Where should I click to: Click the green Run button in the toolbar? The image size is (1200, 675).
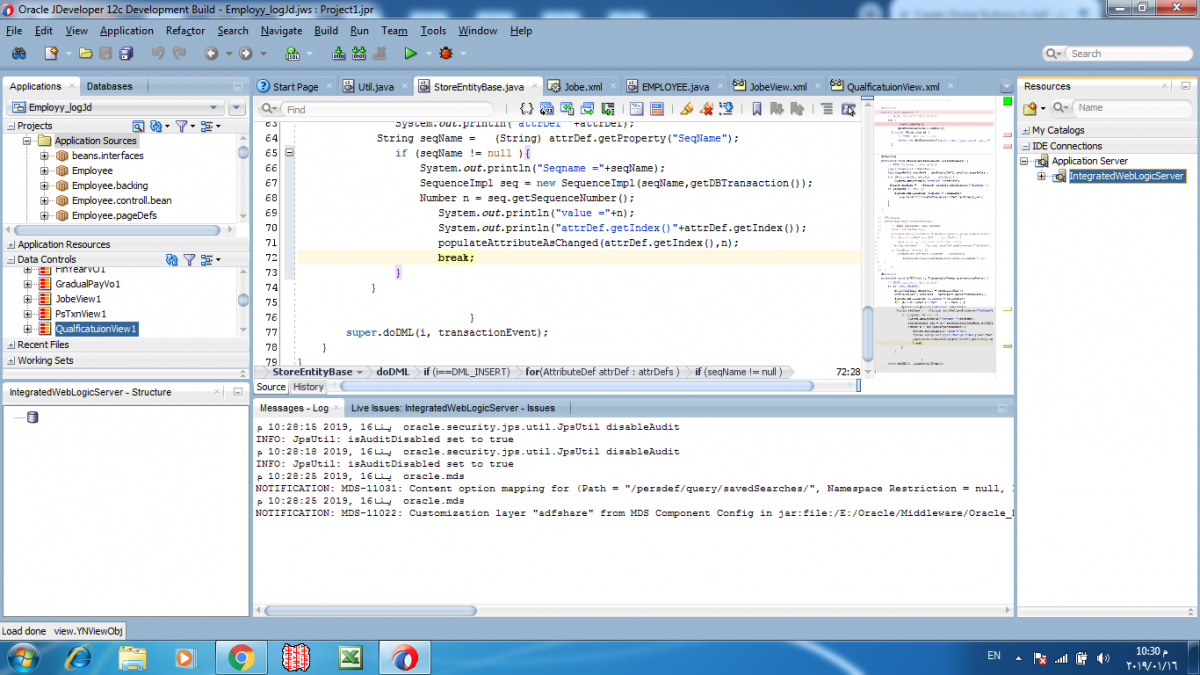click(x=410, y=53)
